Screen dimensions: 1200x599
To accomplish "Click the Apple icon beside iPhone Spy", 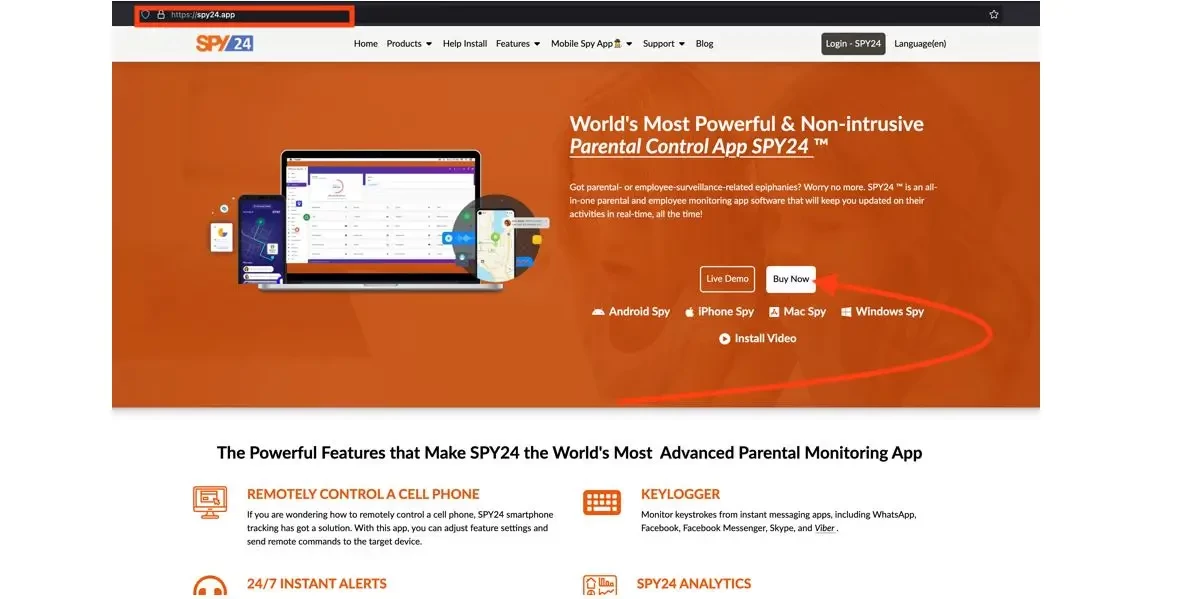I will point(689,312).
